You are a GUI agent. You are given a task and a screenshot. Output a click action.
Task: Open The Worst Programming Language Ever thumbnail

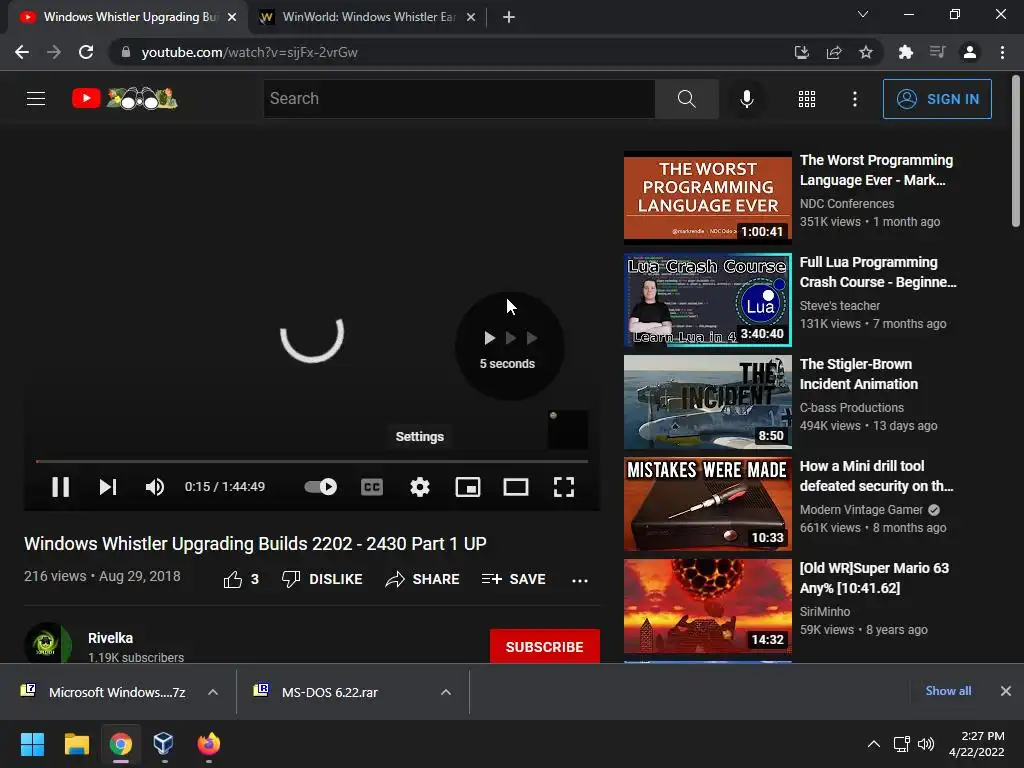708,197
